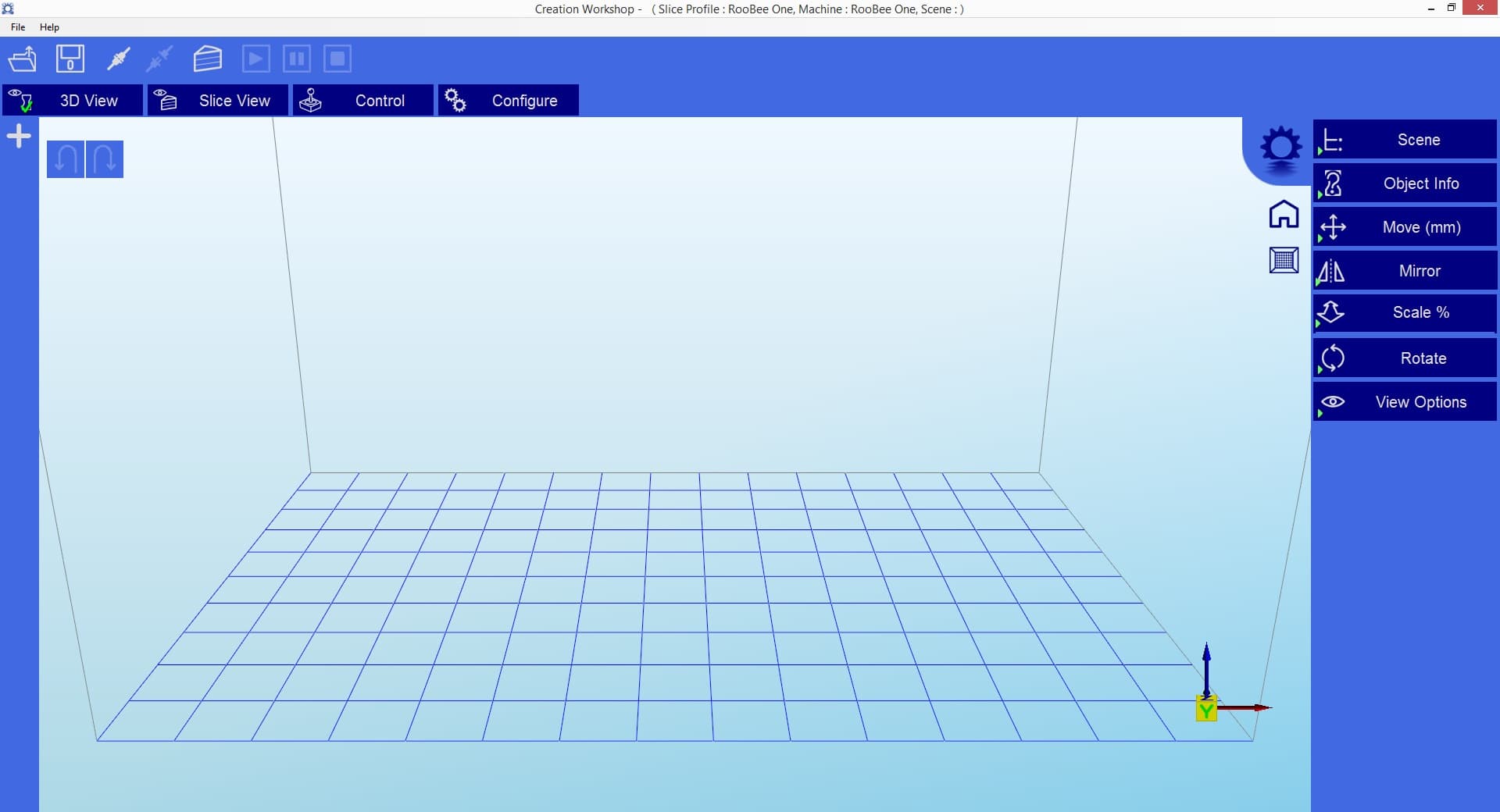The width and height of the screenshot is (1500, 812).
Task: Add a model using the plus icon
Action: click(x=18, y=136)
